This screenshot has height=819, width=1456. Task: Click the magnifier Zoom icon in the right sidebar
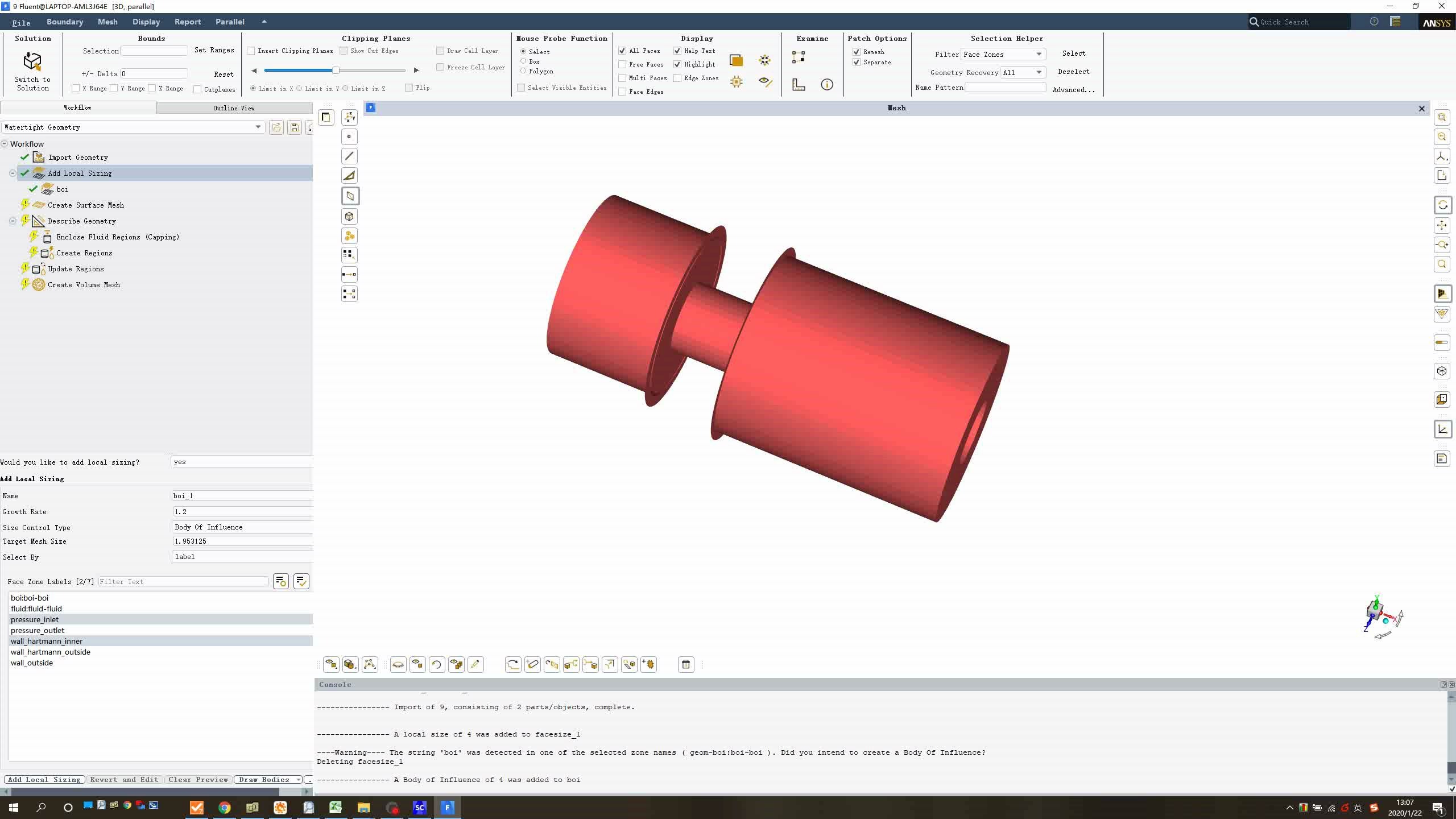[x=1443, y=264]
